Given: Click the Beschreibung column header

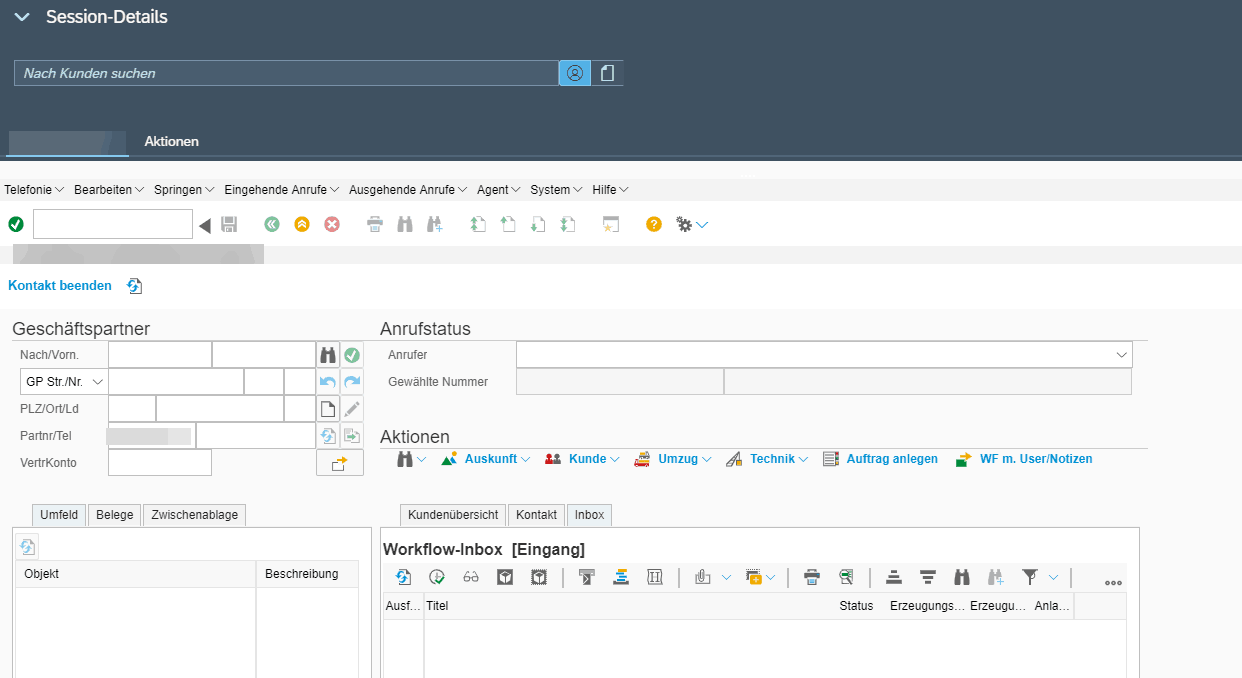Looking at the screenshot, I should tap(307, 574).
